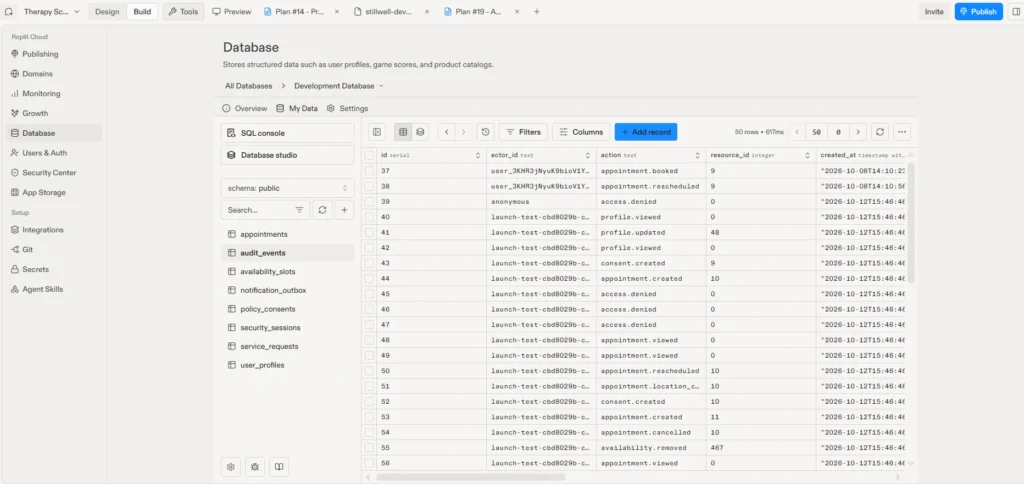This screenshot has width=1024, height=484.
Task: Click the Add record button
Action: pyautogui.click(x=646, y=132)
